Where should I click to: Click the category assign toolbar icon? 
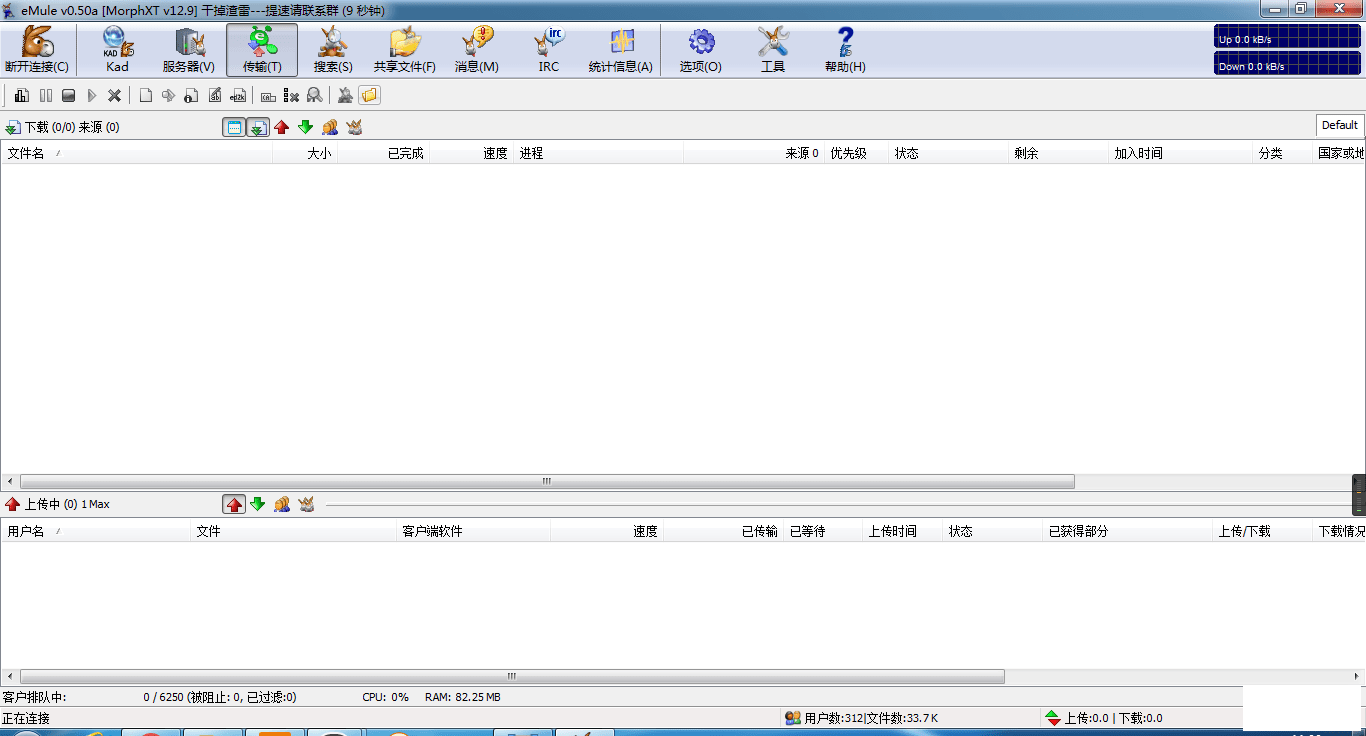pyautogui.click(x=268, y=95)
